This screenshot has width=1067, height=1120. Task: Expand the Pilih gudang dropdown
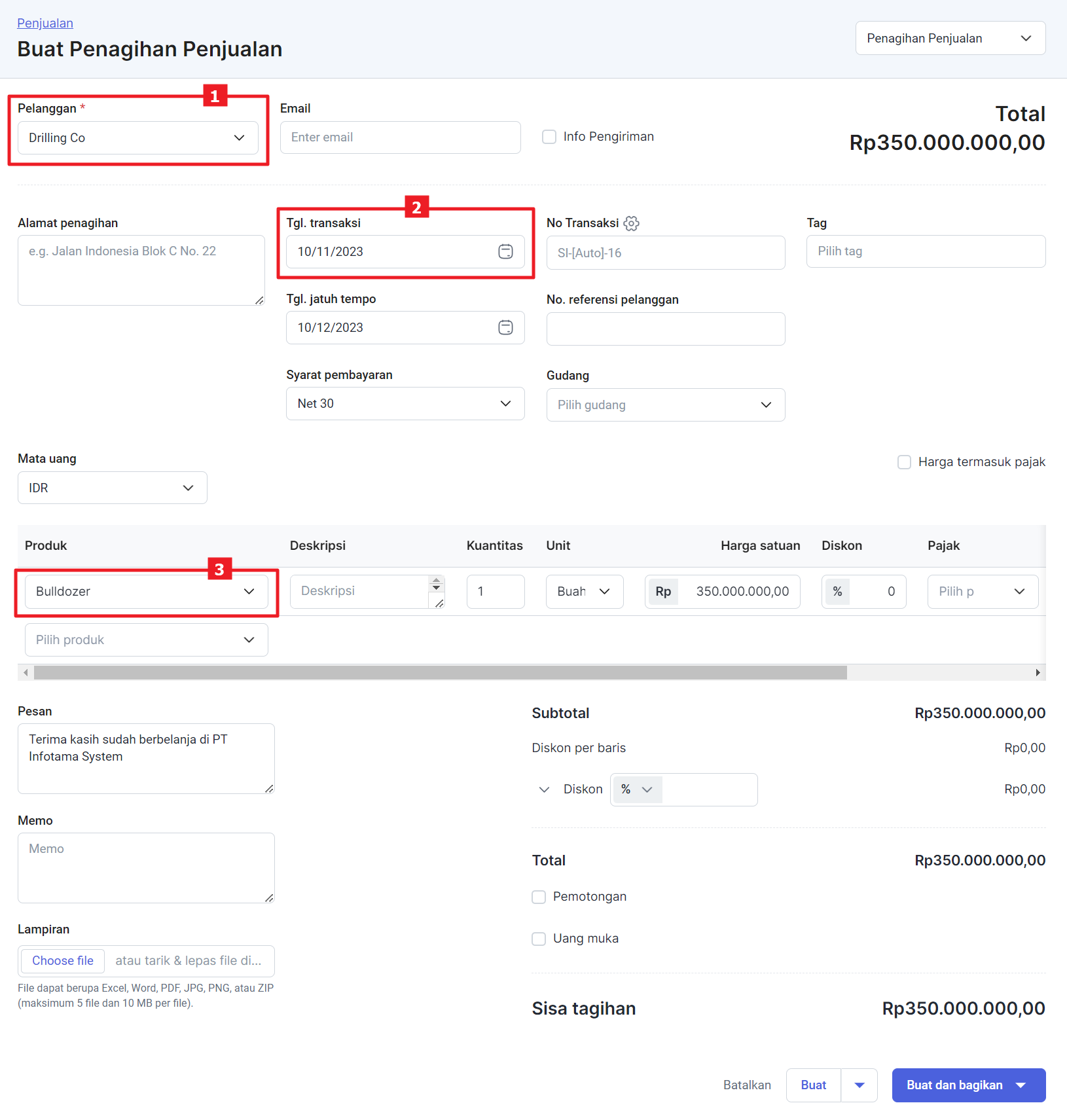click(665, 405)
